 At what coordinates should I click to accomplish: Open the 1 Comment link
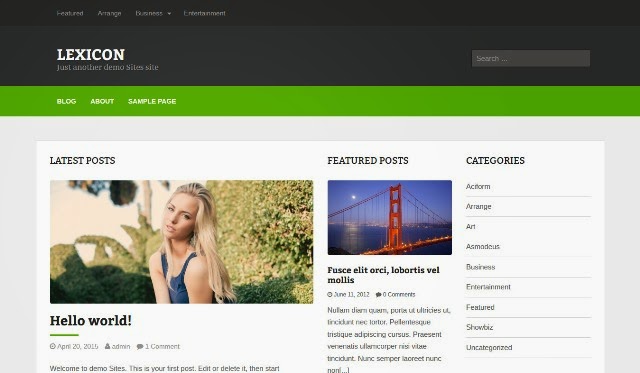point(162,346)
